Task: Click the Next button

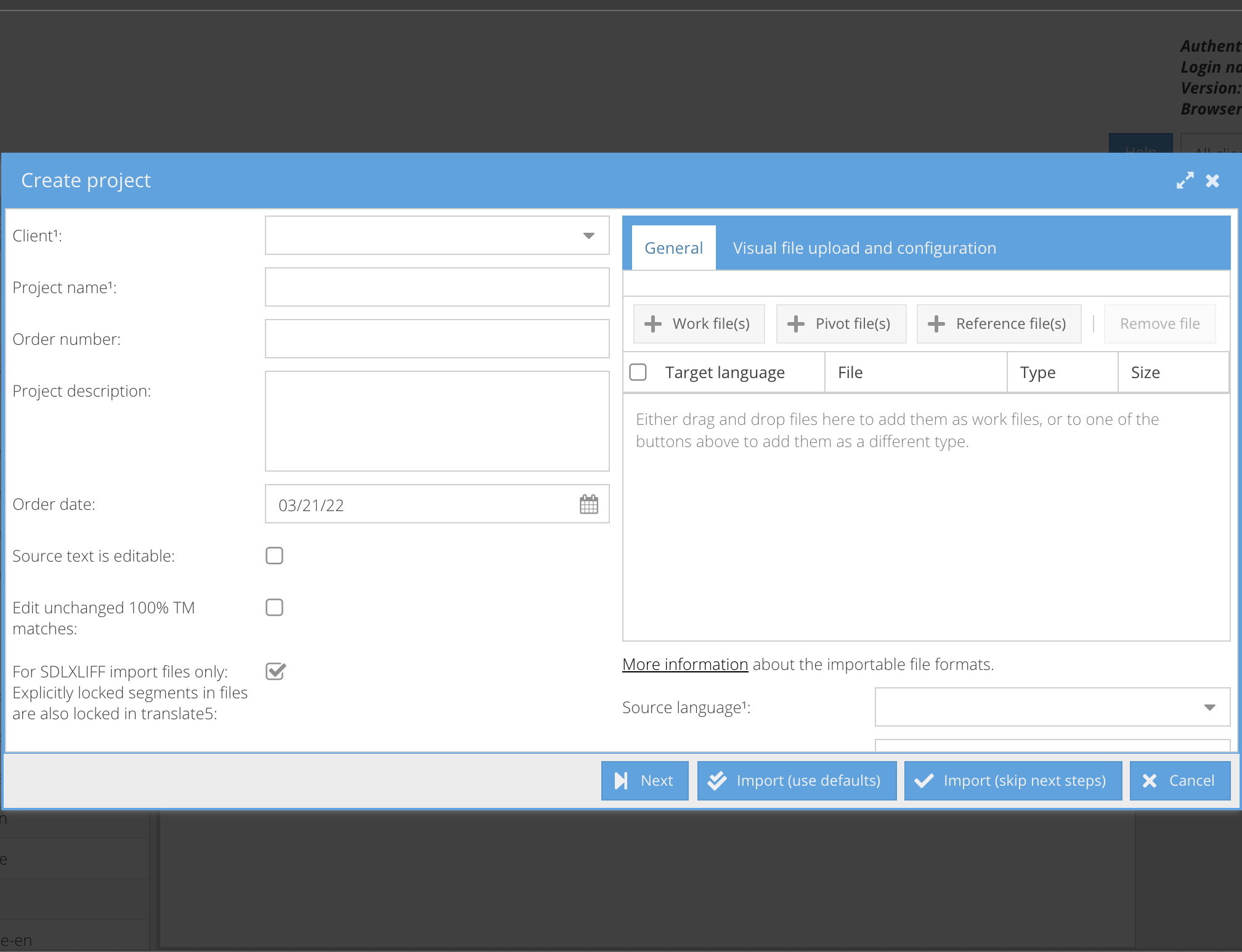Action: [x=644, y=781]
